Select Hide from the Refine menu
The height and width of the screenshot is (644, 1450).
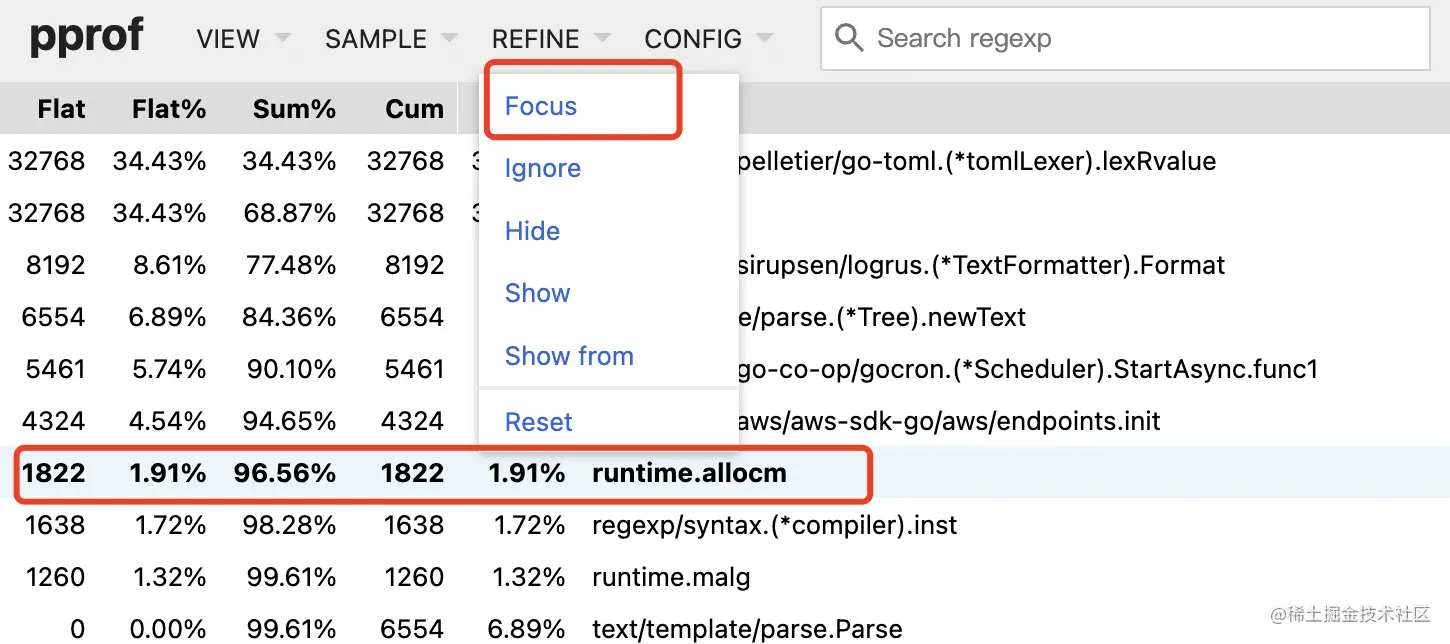click(532, 231)
